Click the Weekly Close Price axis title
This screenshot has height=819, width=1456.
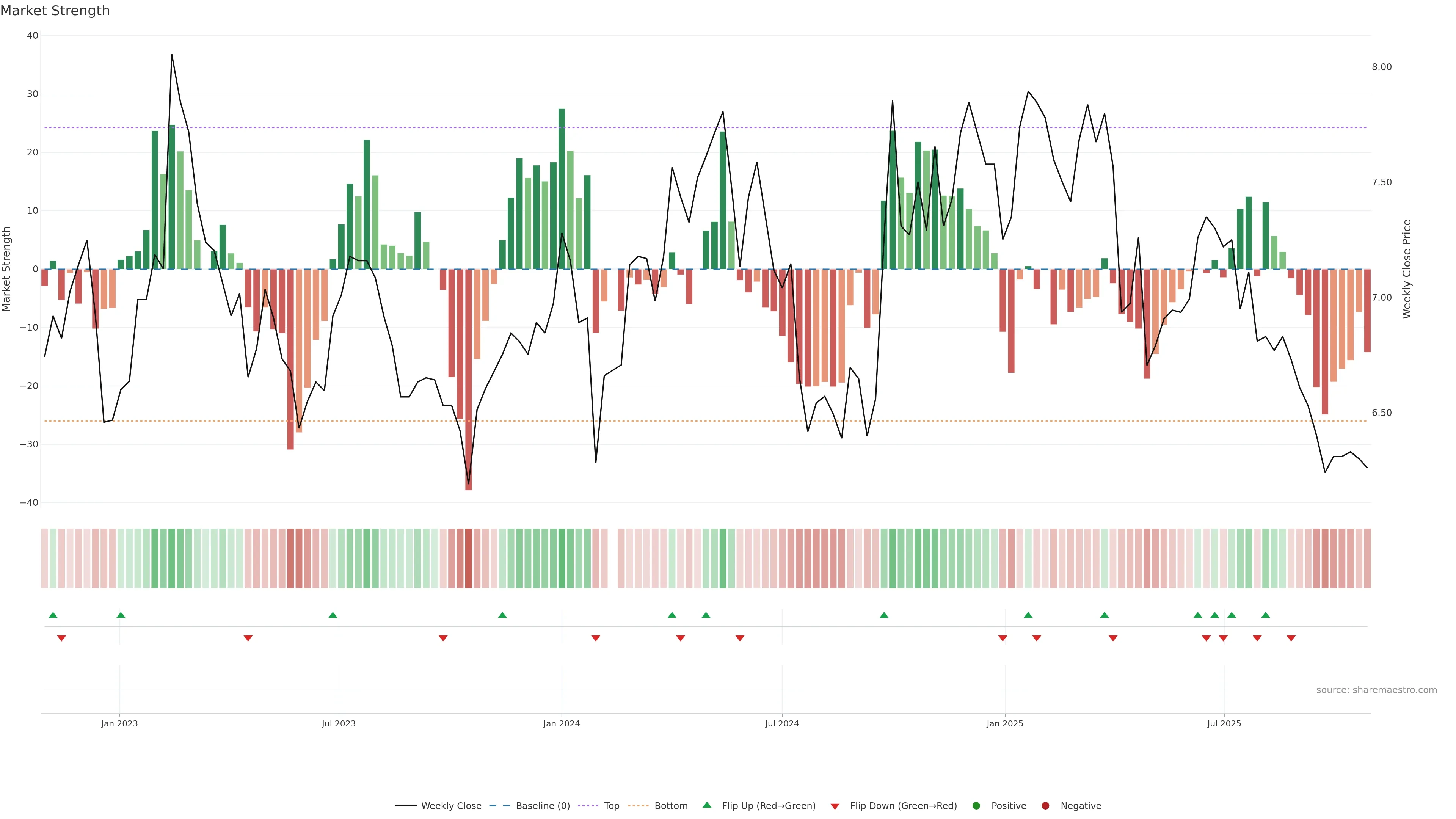click(x=1407, y=269)
